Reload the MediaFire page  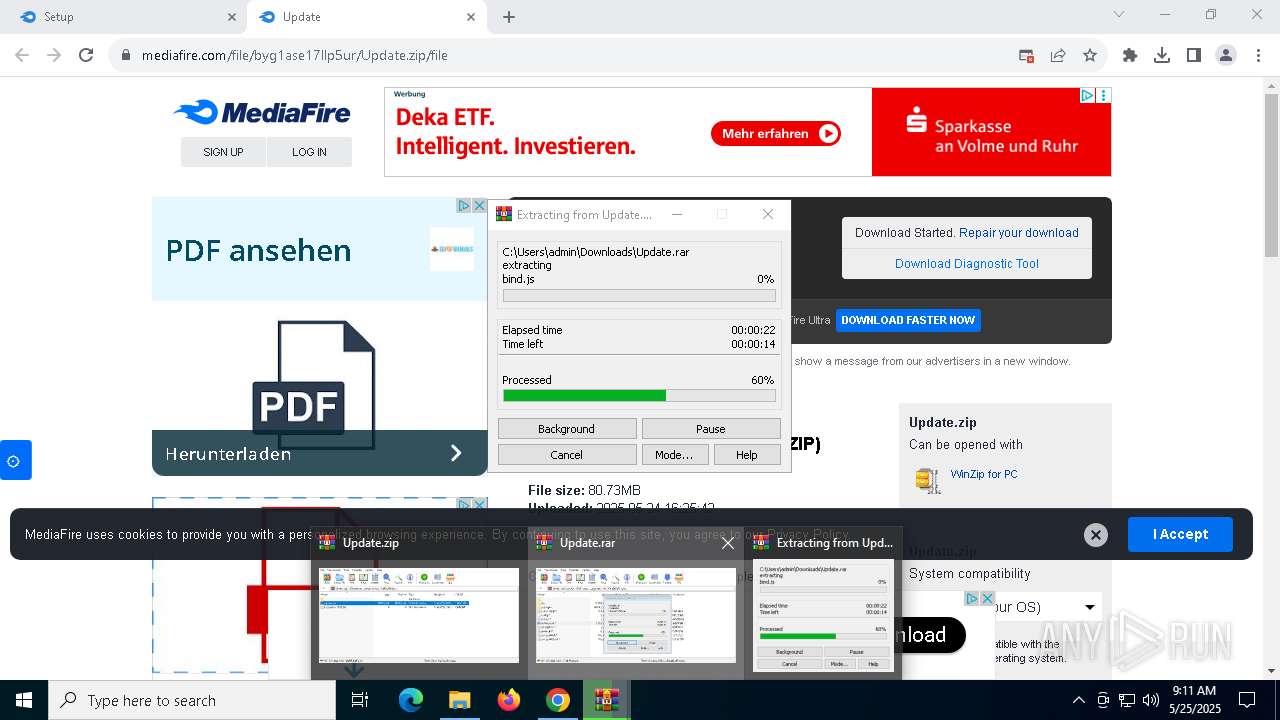pos(86,55)
